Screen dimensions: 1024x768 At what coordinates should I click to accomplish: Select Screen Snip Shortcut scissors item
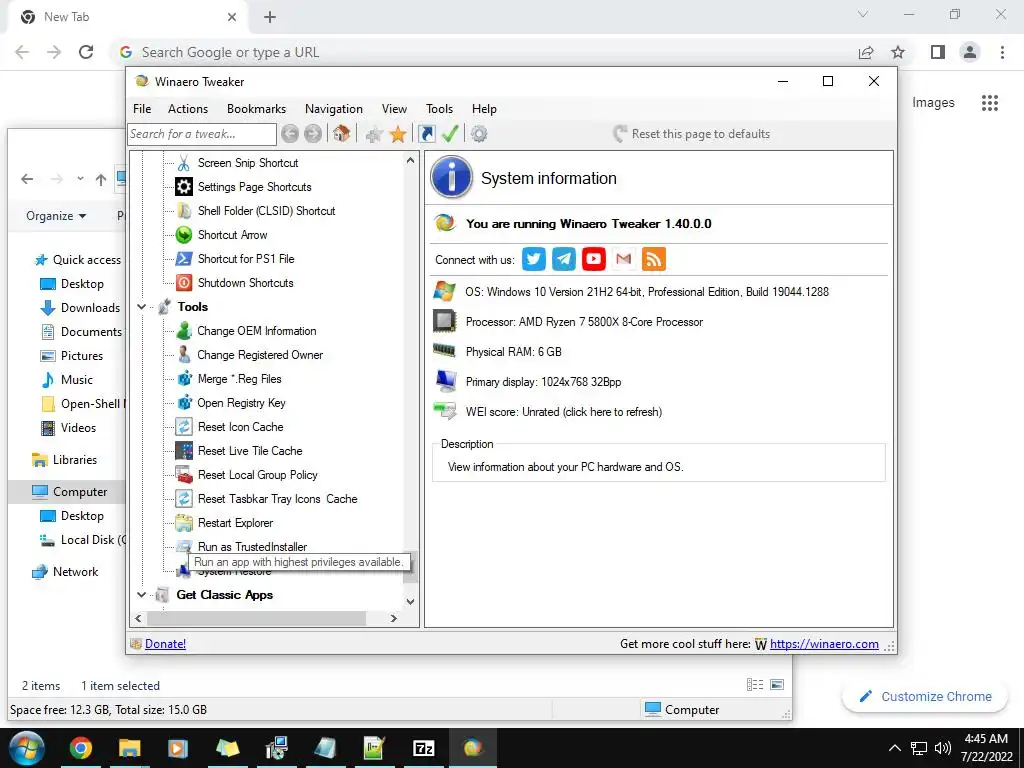(248, 163)
